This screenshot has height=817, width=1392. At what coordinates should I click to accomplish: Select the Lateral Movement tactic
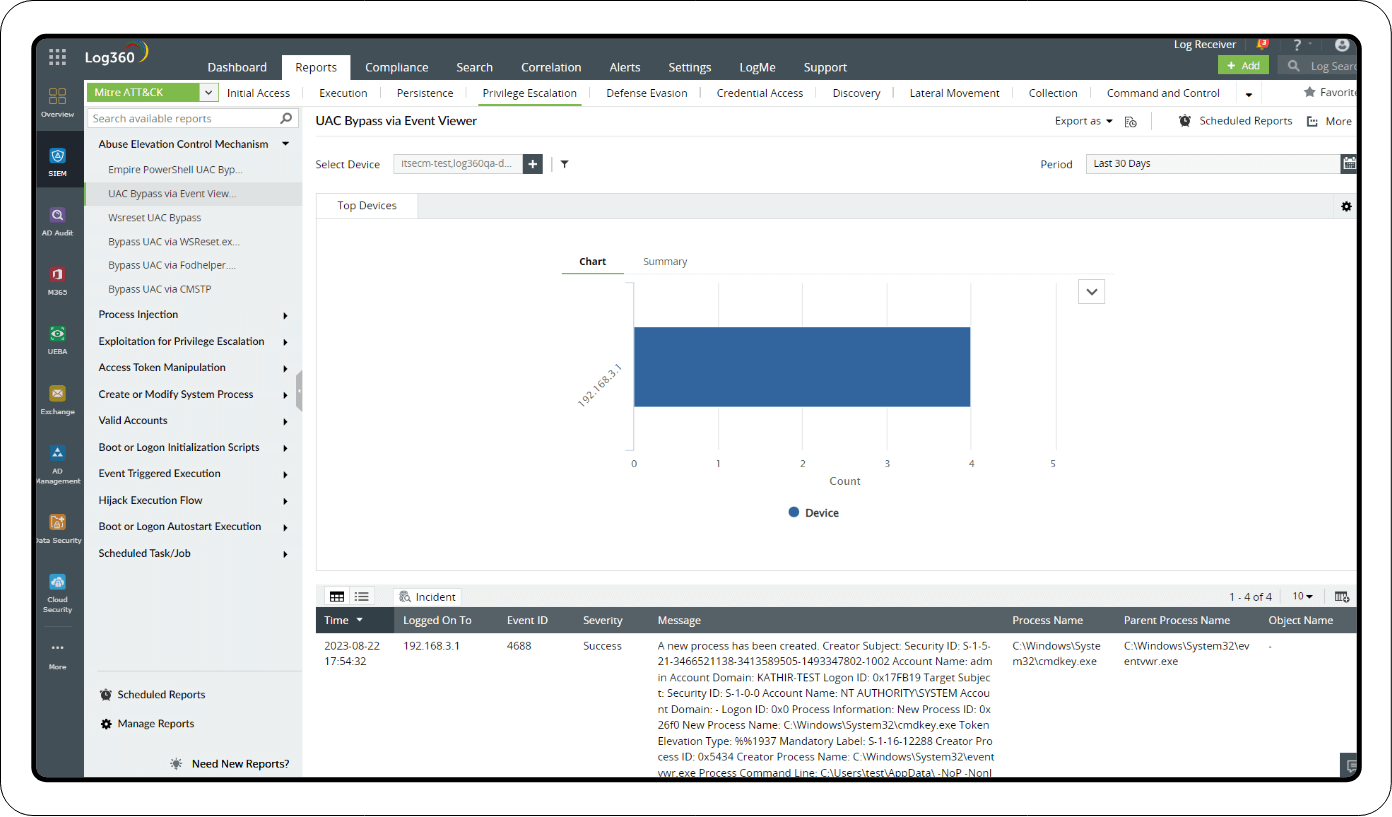tap(954, 93)
